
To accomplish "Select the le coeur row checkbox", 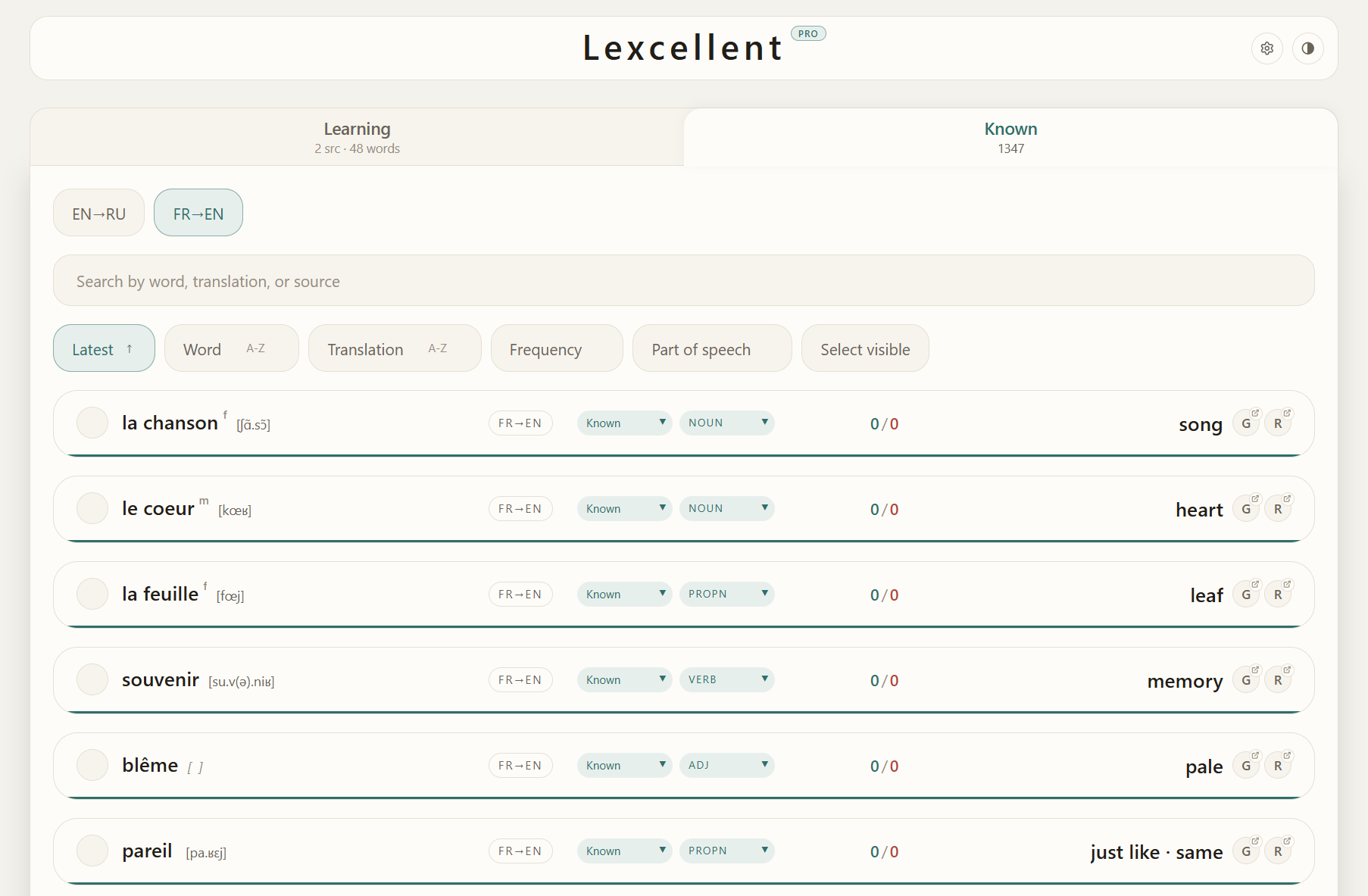I will point(92,508).
